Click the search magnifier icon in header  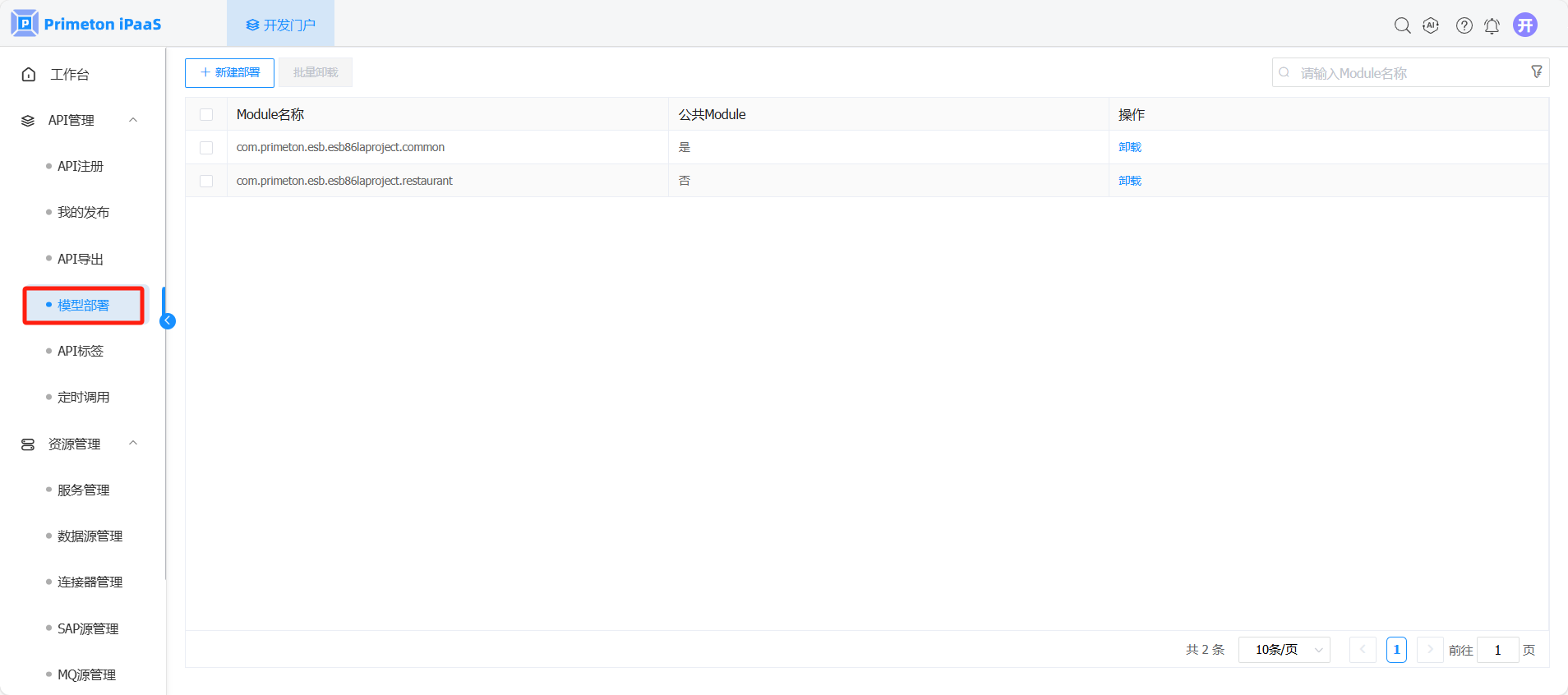1402,25
